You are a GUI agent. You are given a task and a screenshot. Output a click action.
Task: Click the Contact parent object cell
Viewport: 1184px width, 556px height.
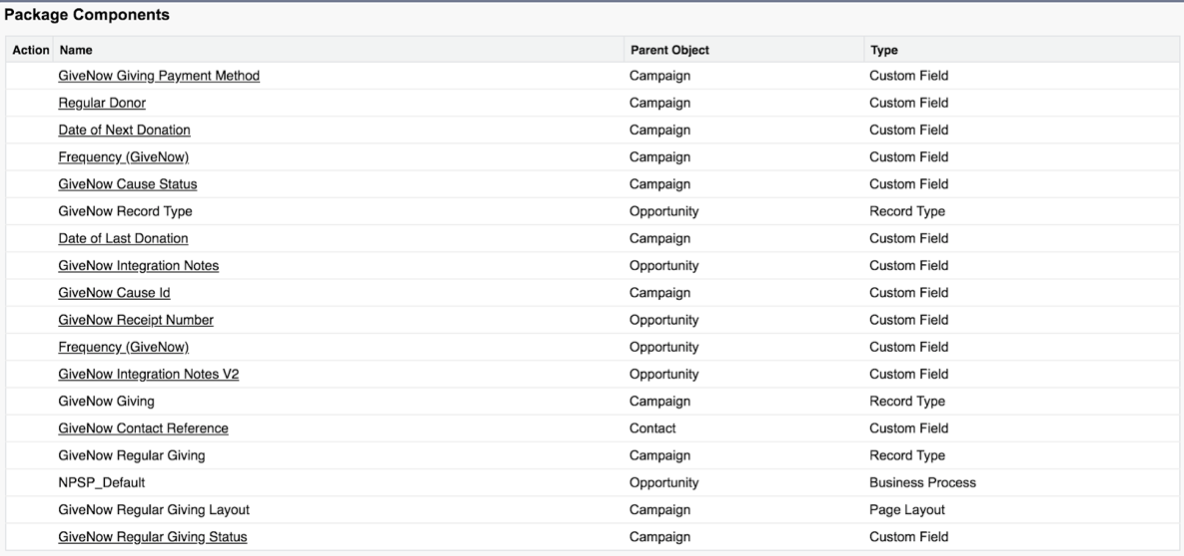[652, 428]
